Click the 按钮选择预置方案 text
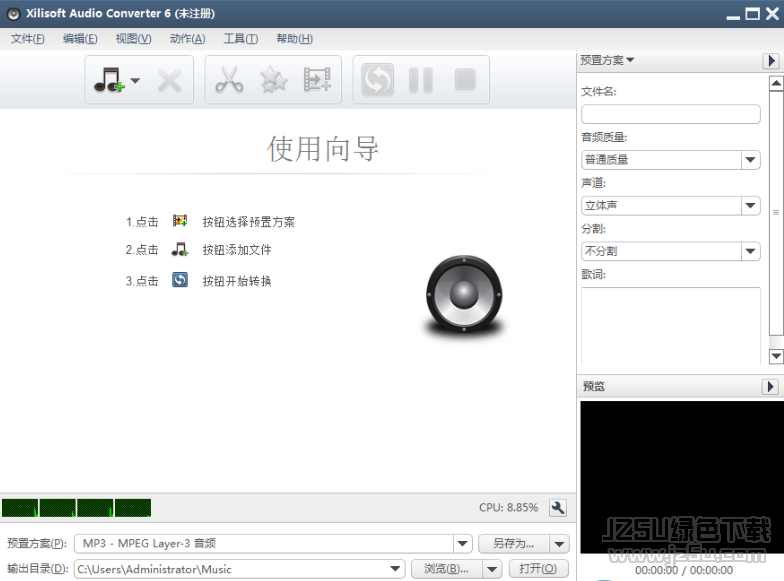Viewport: 784px width, 581px height. 248,222
